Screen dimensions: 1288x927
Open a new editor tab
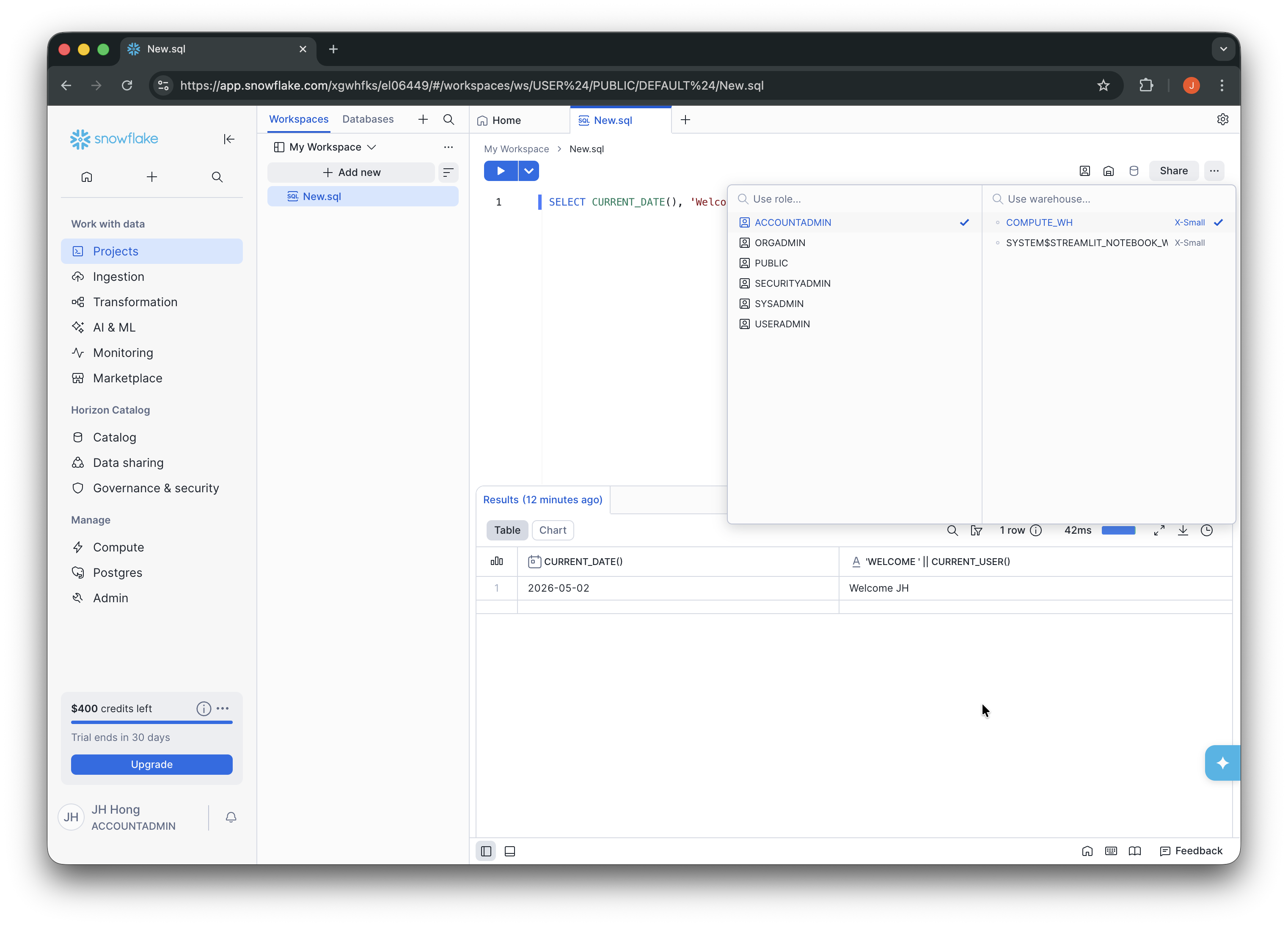685,120
